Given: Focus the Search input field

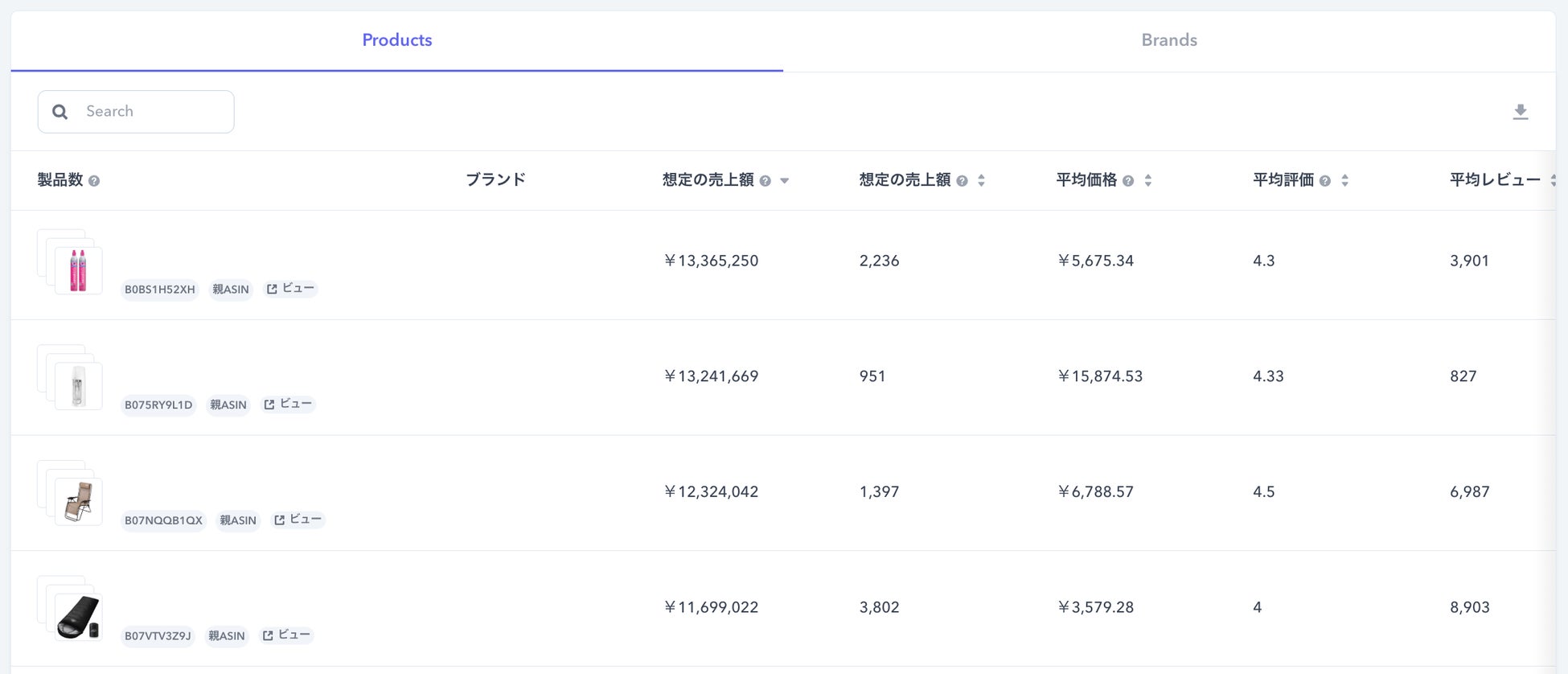Looking at the screenshot, I should (153, 112).
